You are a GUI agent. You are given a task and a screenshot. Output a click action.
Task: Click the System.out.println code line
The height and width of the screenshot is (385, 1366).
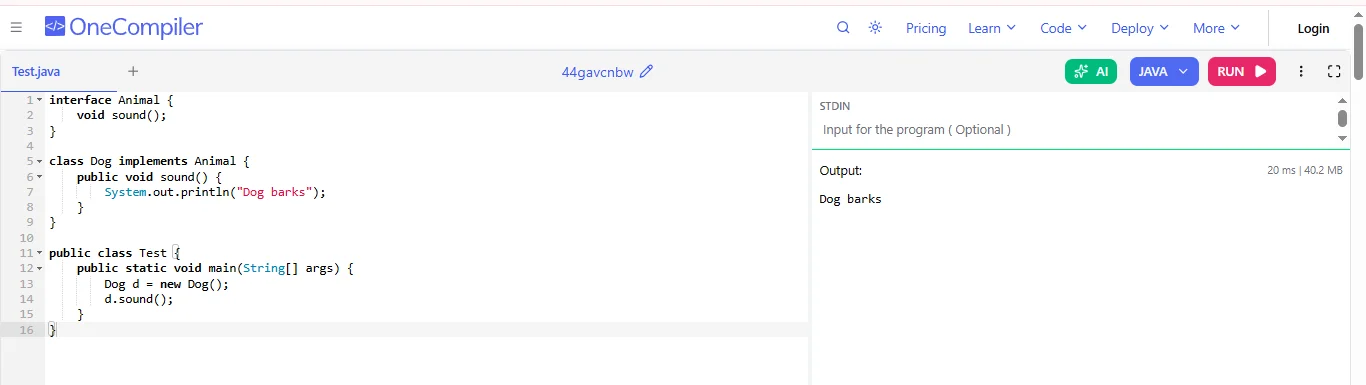(x=215, y=192)
